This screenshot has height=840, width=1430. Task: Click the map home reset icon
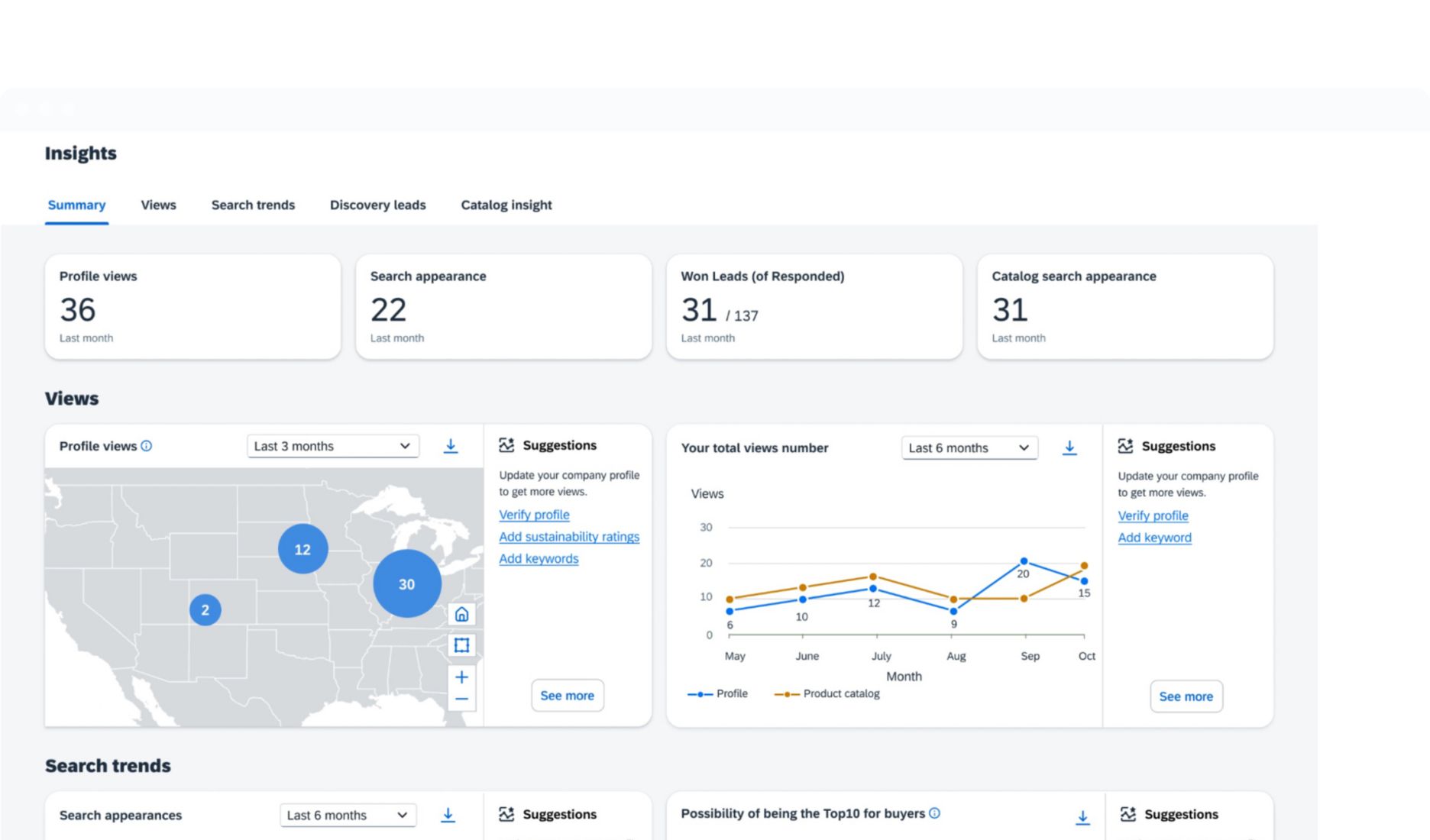tap(461, 615)
